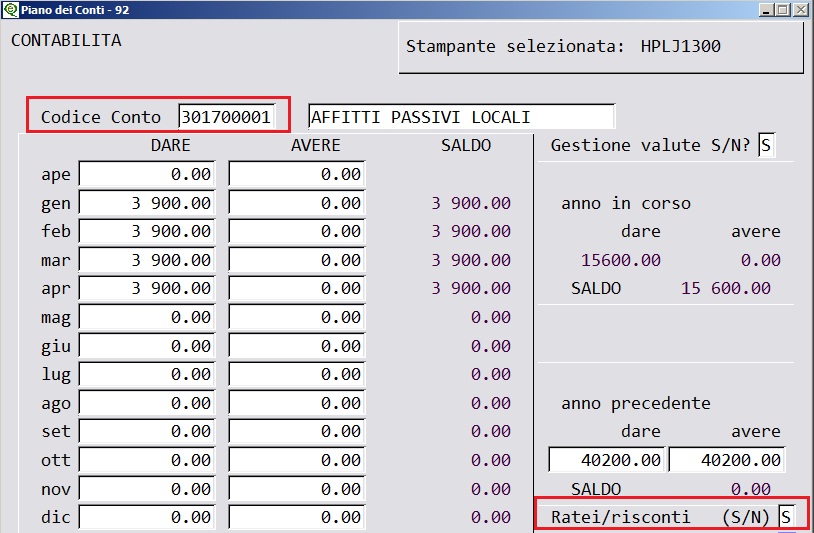Click the CONTABILITA heading text

[66, 40]
